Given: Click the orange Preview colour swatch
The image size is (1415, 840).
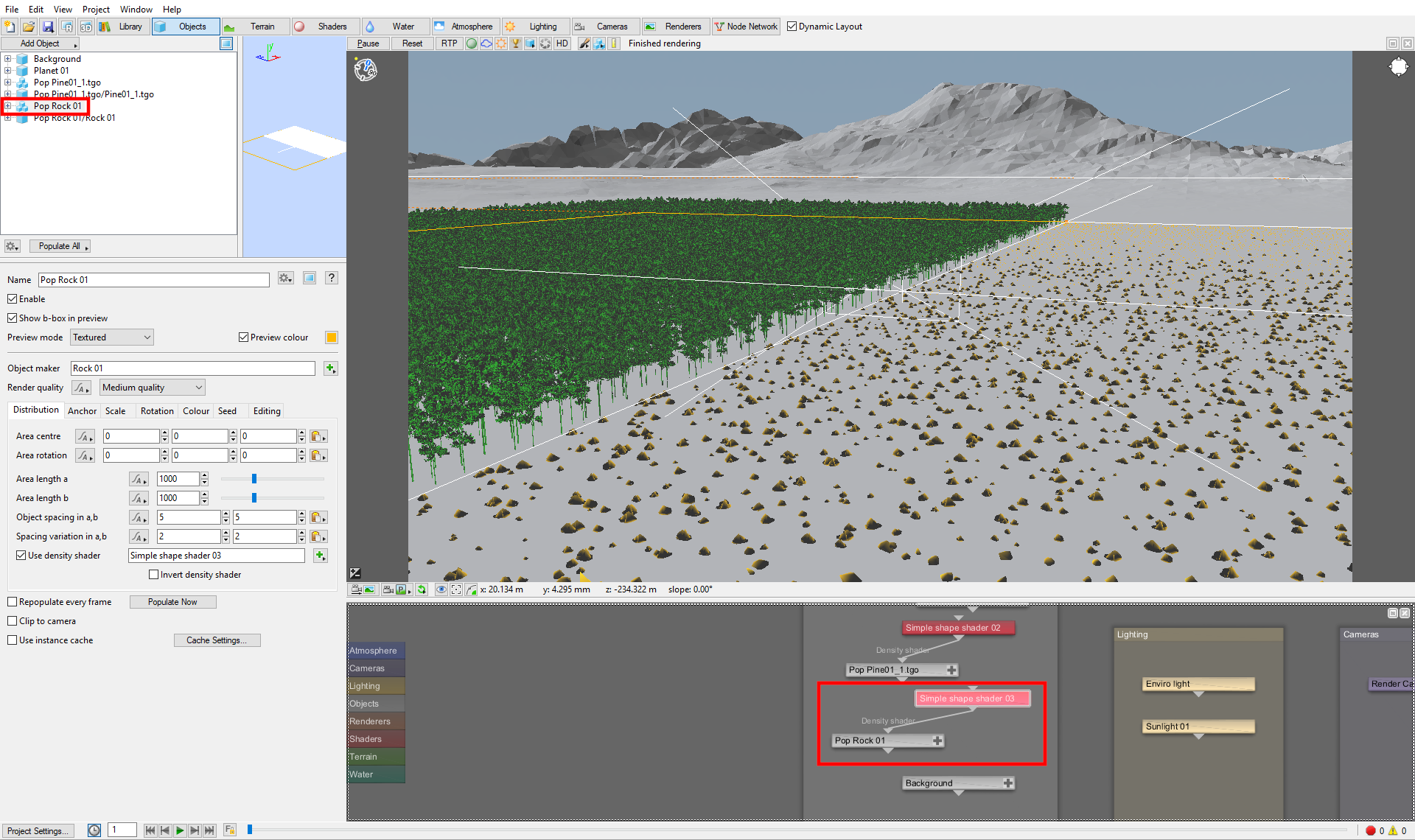Looking at the screenshot, I should click(332, 337).
